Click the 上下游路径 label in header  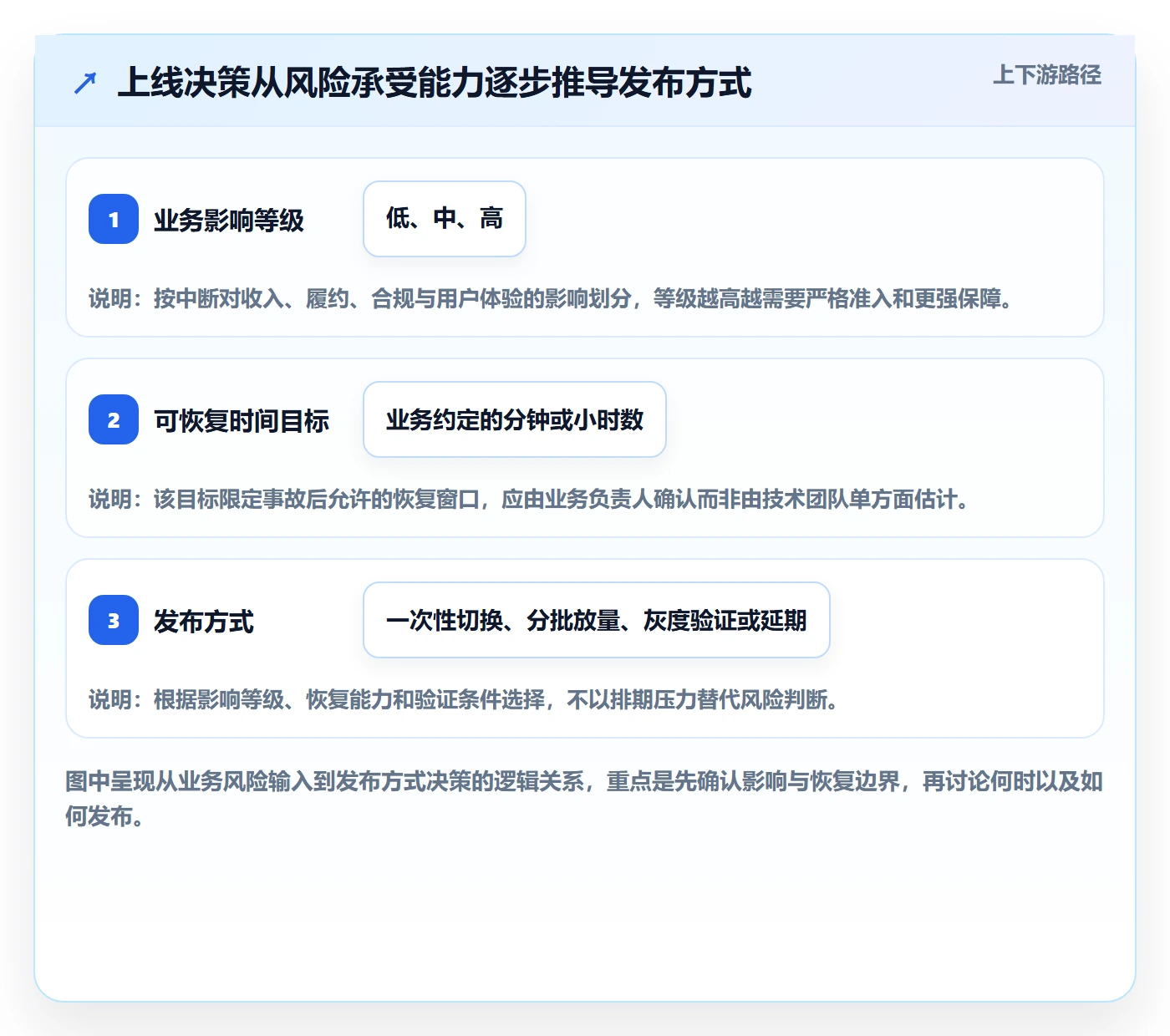pyautogui.click(x=1046, y=74)
